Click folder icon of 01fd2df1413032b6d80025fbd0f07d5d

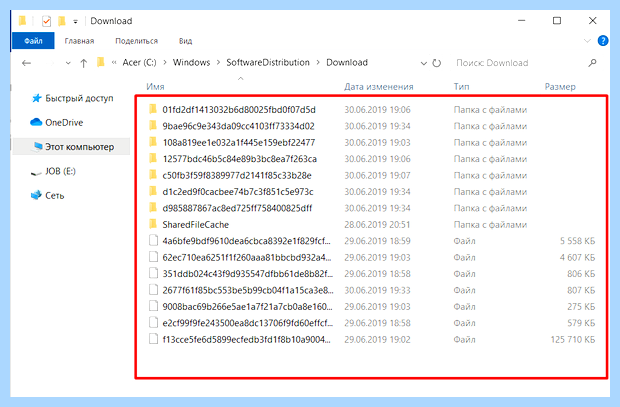153,109
